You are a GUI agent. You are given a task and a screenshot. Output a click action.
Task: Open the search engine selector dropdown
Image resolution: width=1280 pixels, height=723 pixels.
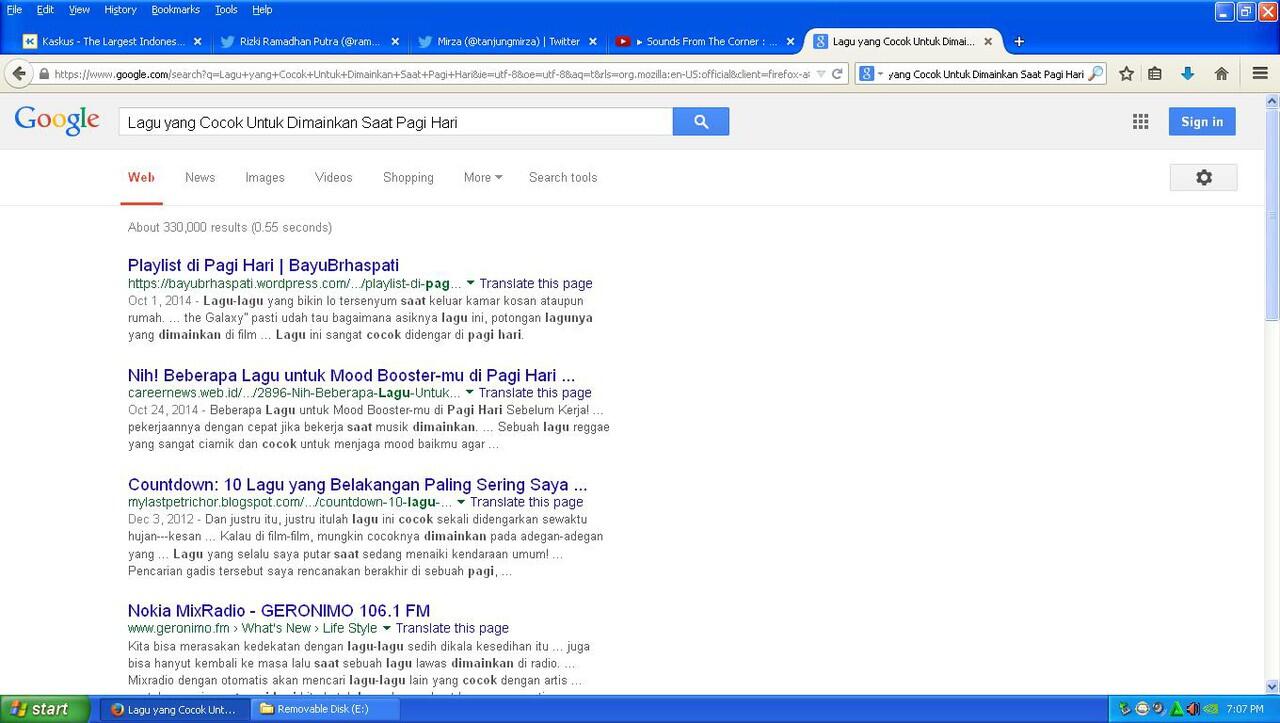870,74
